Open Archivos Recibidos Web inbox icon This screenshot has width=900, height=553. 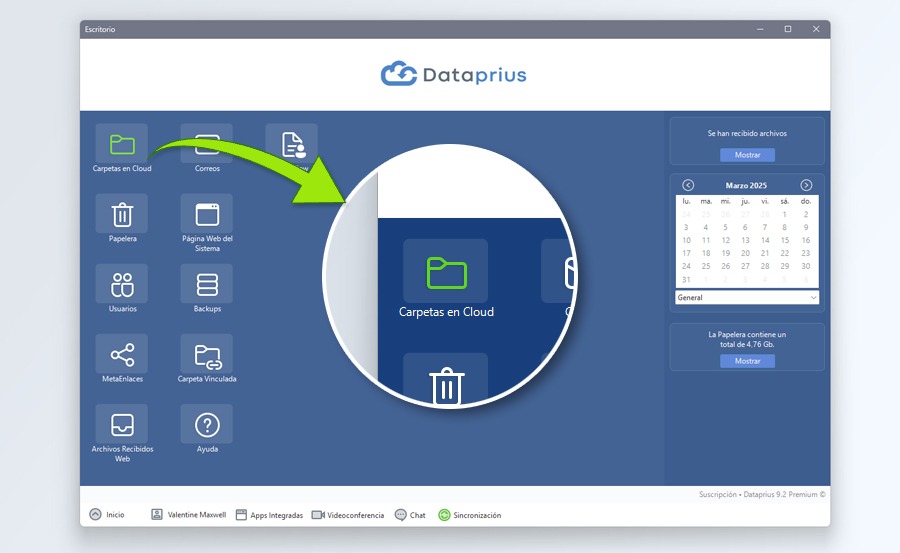point(122,424)
